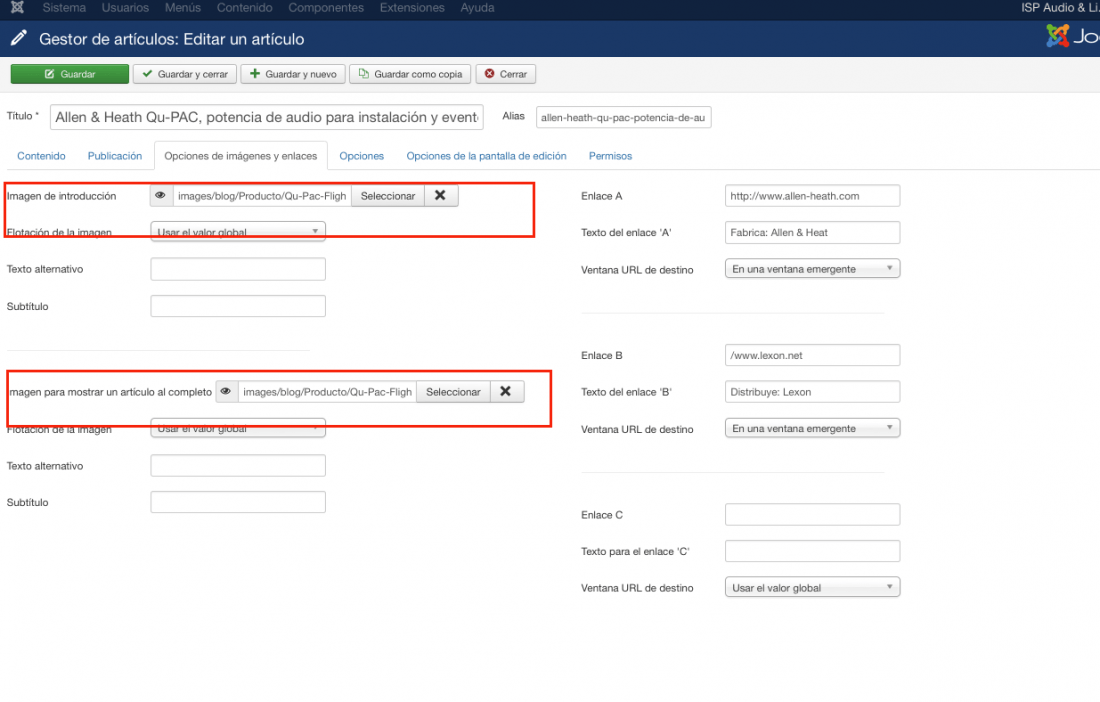Click Guardar y cerrar button
The width and height of the screenshot is (1100, 702).
coord(185,74)
